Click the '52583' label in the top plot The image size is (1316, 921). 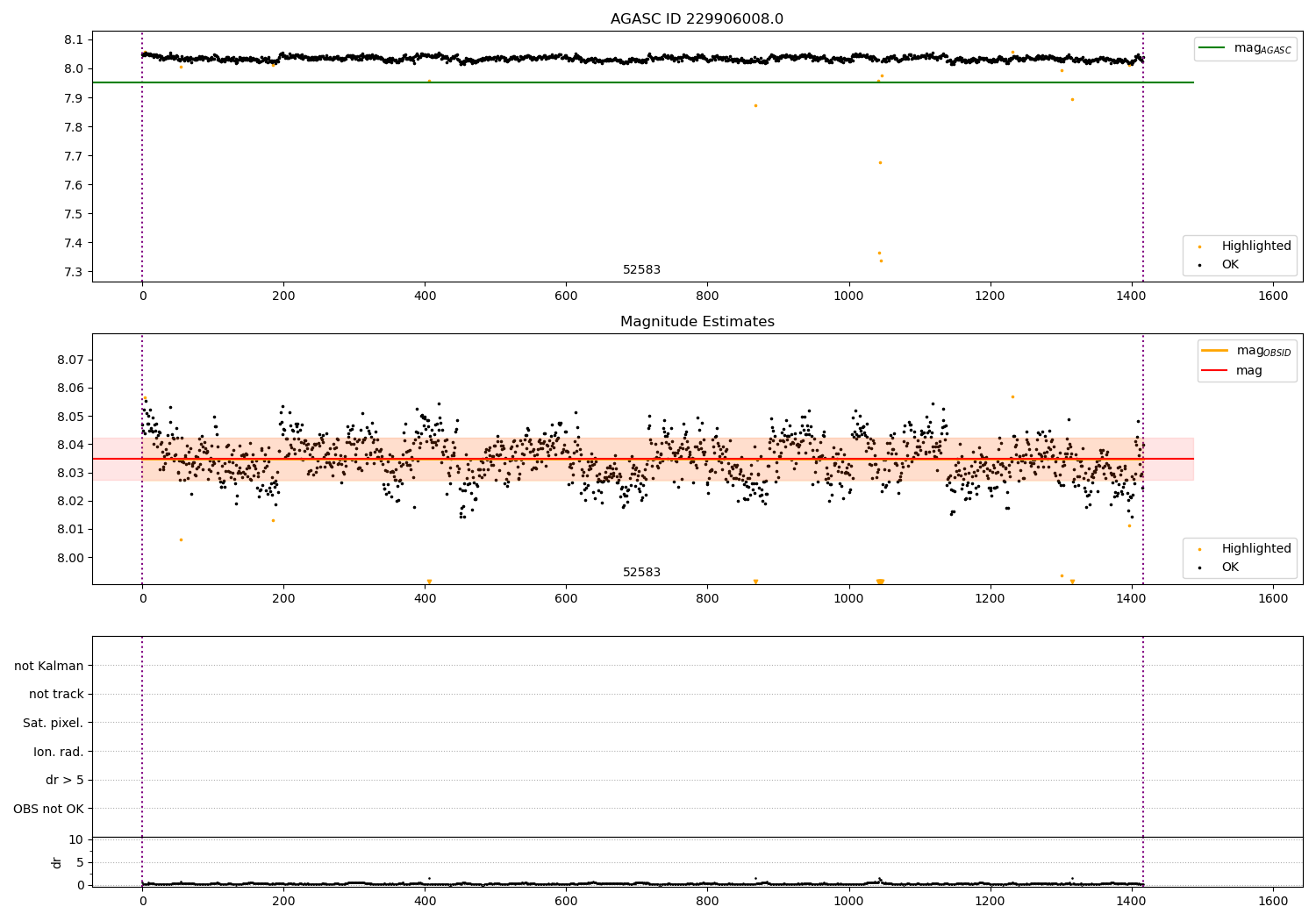click(641, 270)
